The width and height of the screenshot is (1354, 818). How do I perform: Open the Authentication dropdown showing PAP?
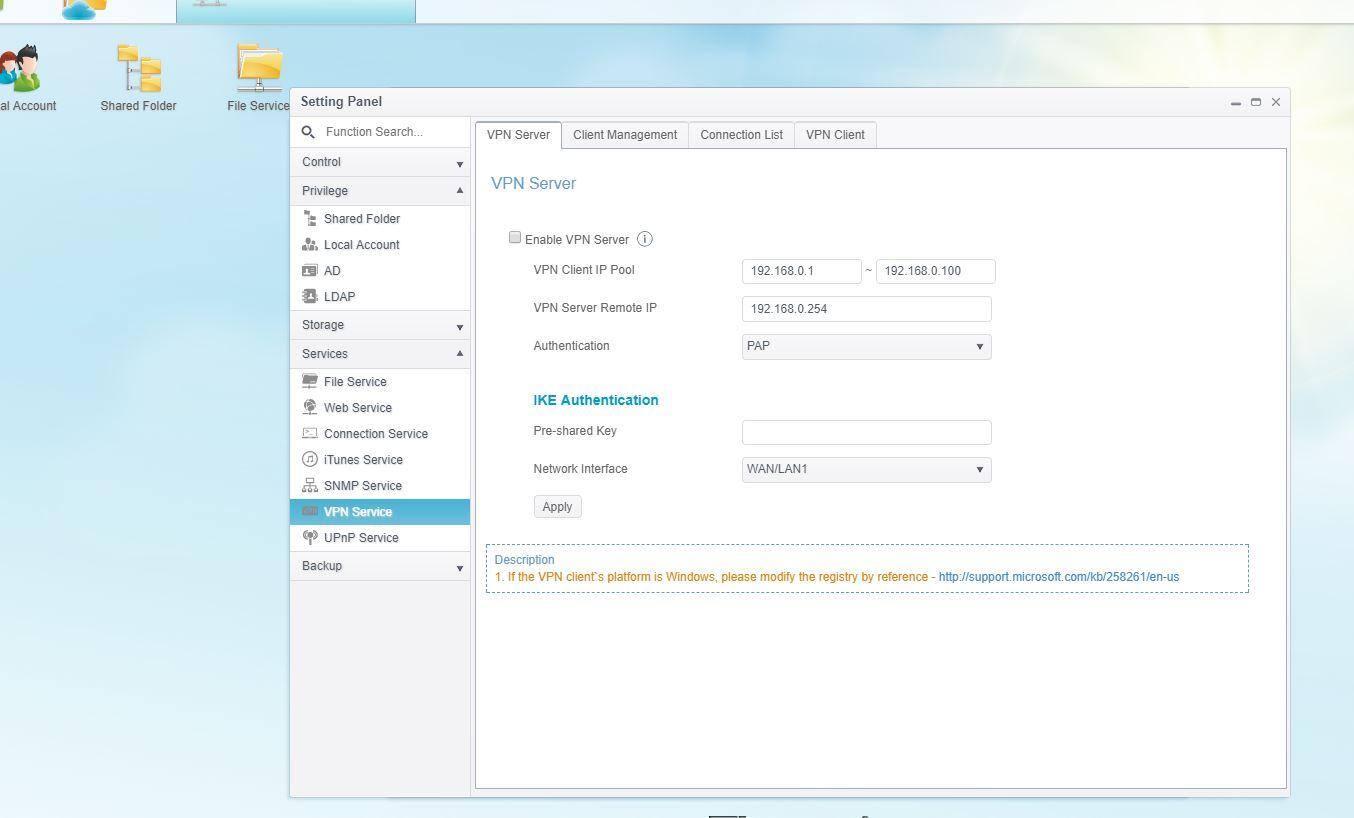(866, 347)
